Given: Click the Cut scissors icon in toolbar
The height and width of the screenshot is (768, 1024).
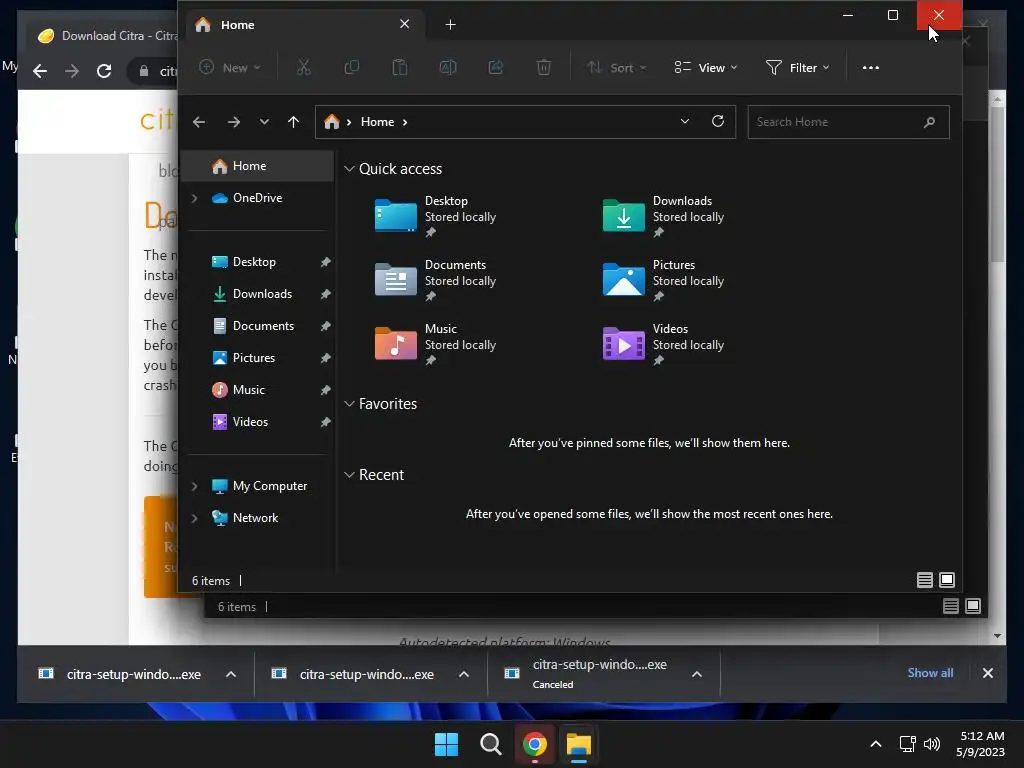Looking at the screenshot, I should [304, 67].
